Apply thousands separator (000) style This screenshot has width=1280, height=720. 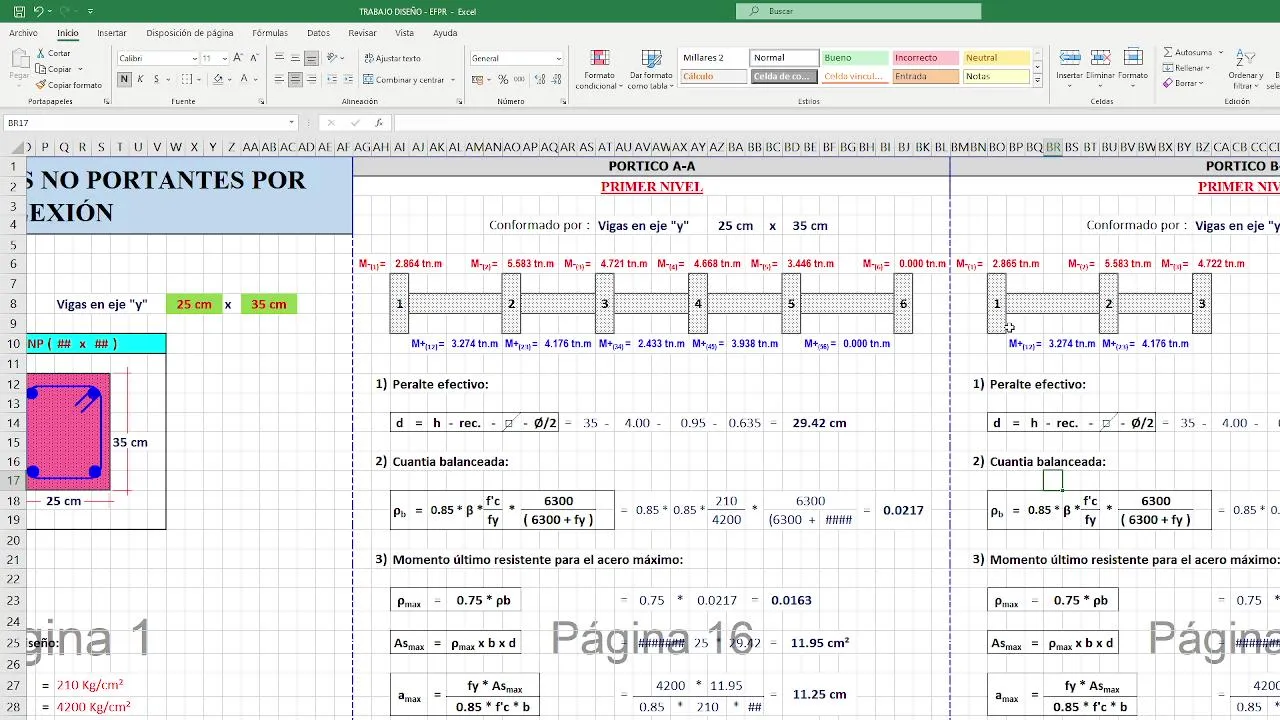[519, 79]
